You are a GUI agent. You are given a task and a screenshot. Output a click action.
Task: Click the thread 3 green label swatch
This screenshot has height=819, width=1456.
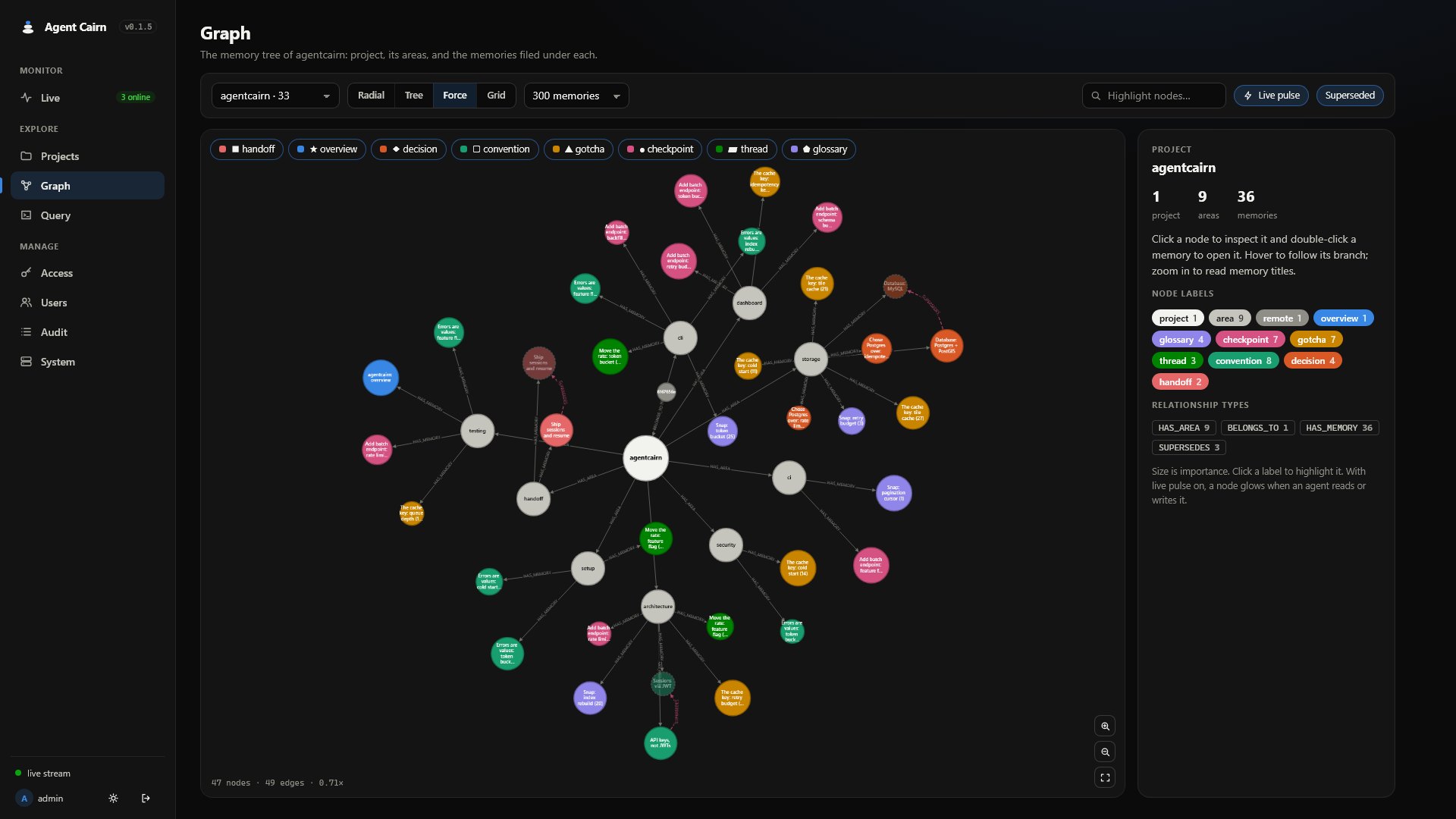1178,361
